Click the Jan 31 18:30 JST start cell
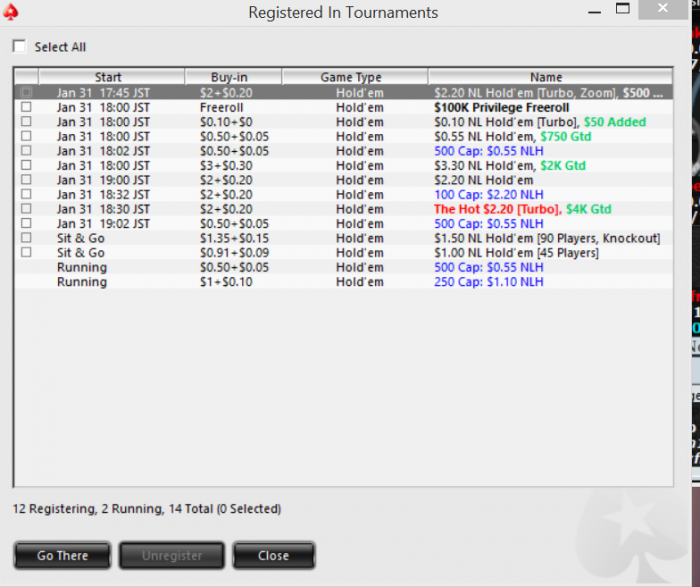 103,209
